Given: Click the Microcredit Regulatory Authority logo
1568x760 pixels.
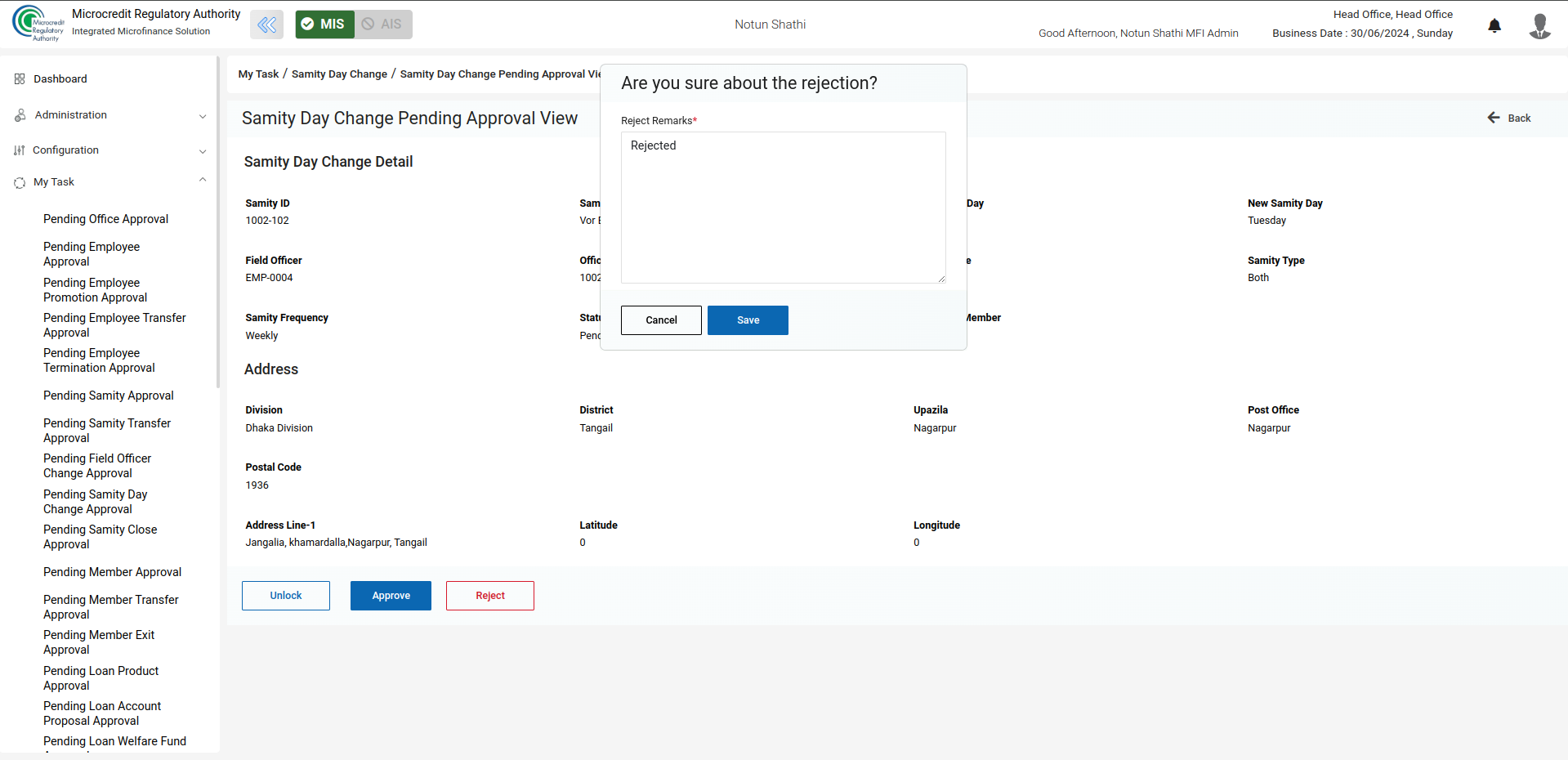Looking at the screenshot, I should 38,23.
